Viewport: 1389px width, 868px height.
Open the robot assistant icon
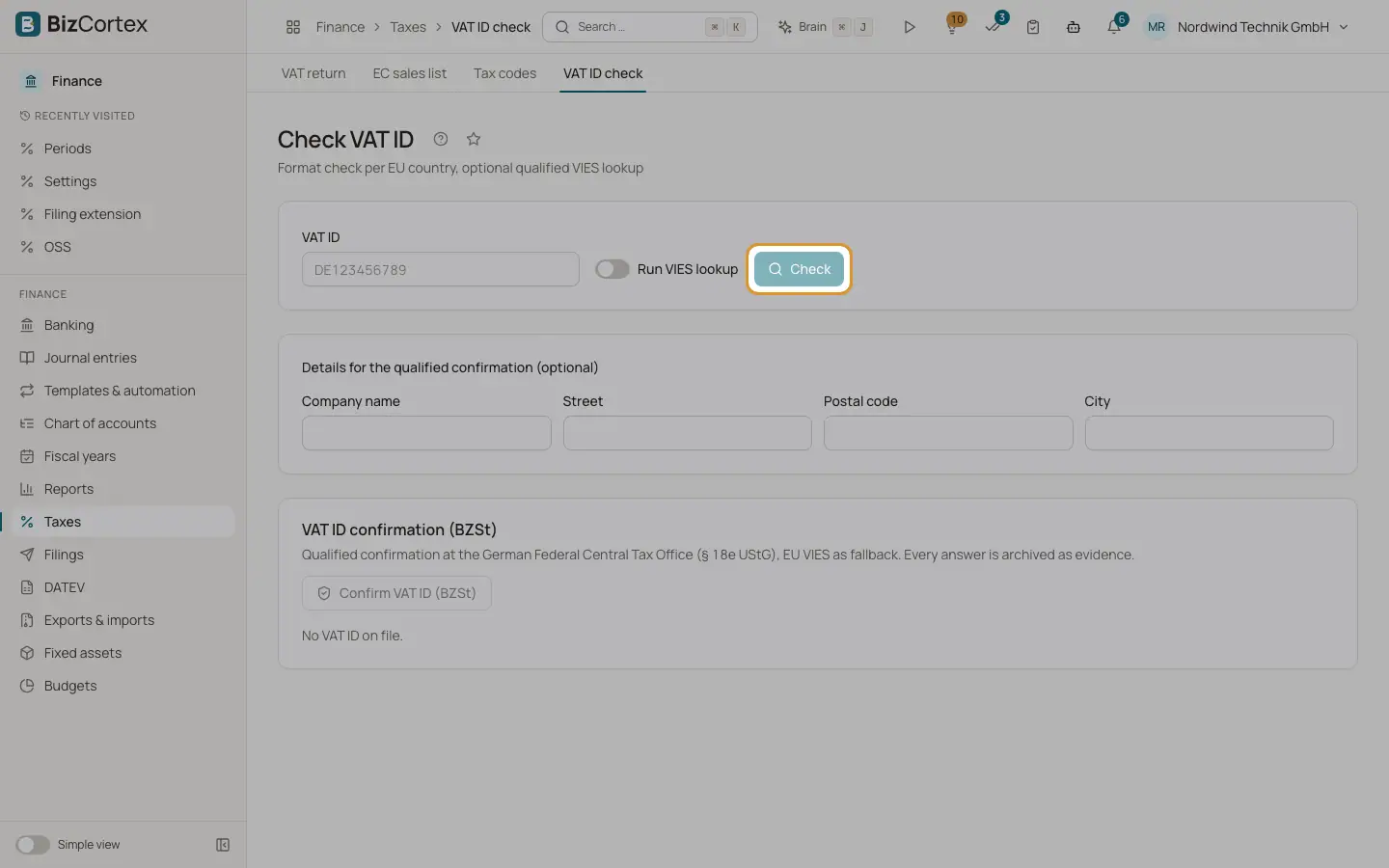(x=1074, y=27)
